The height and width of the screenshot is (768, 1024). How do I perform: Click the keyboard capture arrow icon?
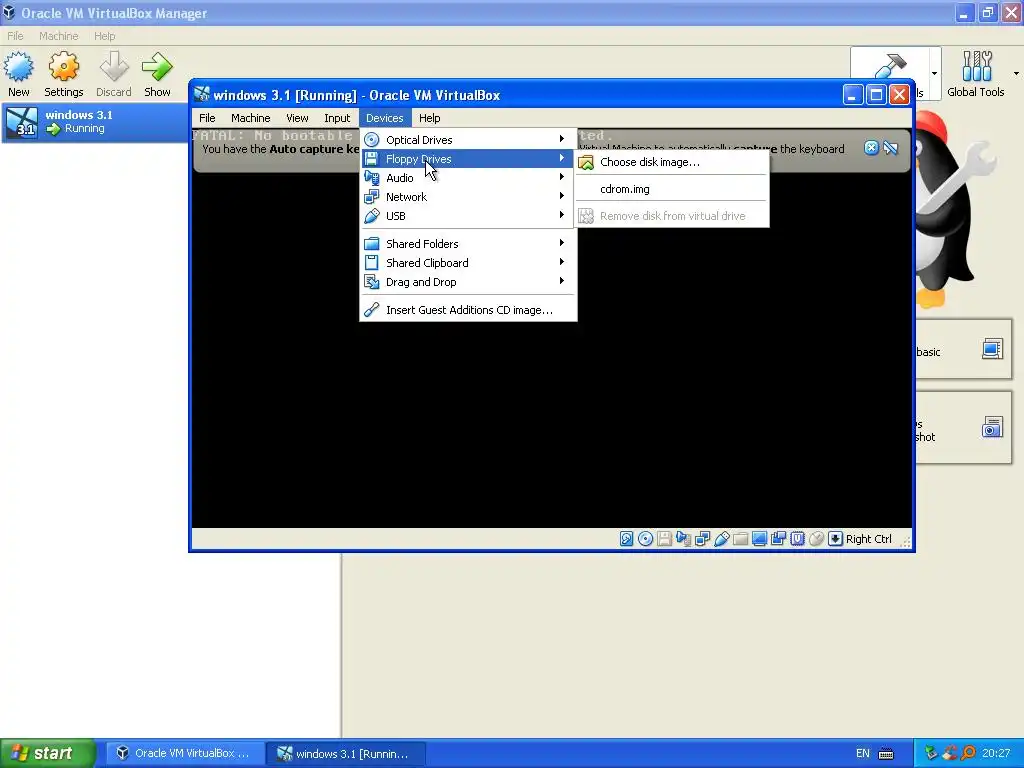[835, 539]
